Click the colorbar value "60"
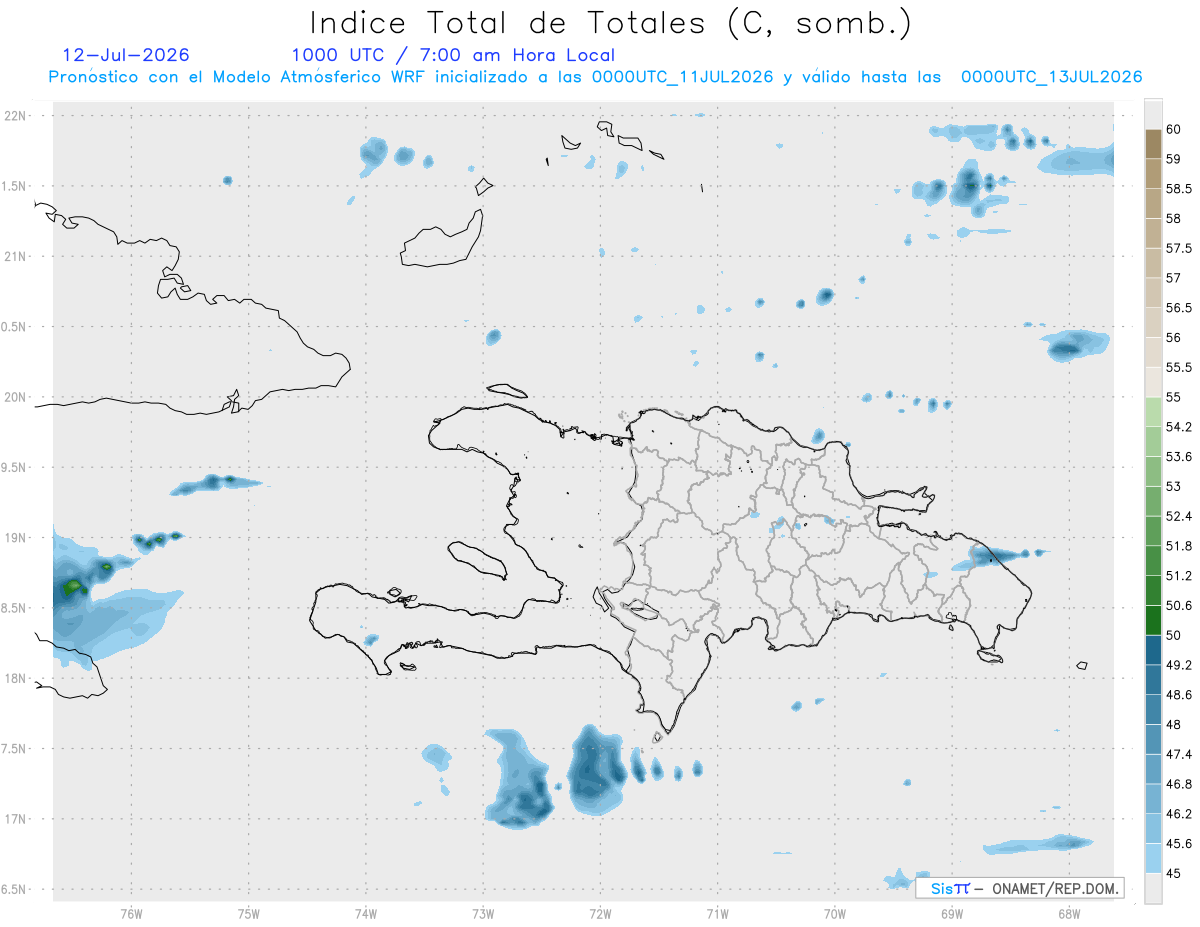The image size is (1200, 927). tap(1173, 129)
